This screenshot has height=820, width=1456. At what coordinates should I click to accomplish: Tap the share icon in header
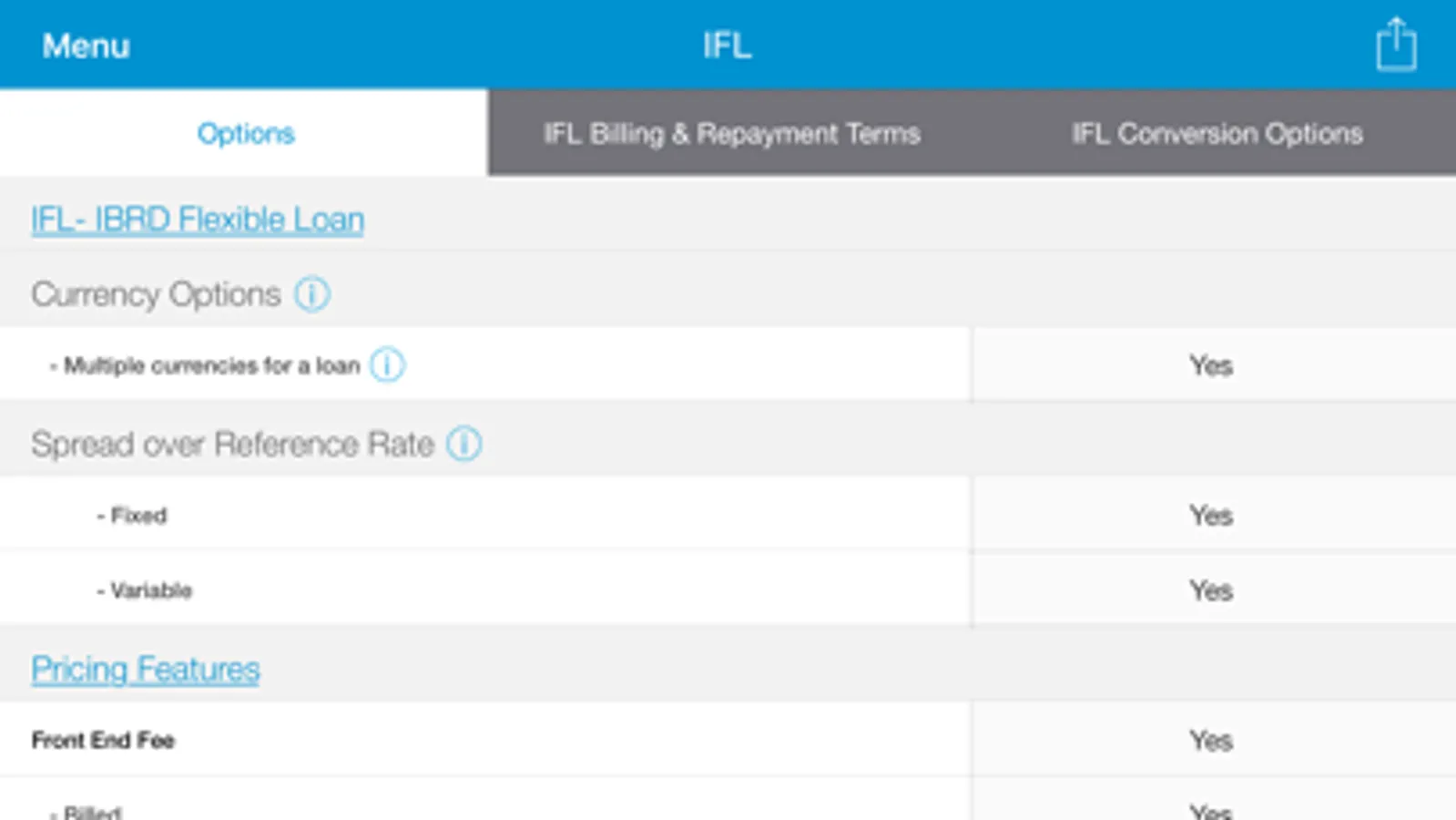(x=1396, y=44)
